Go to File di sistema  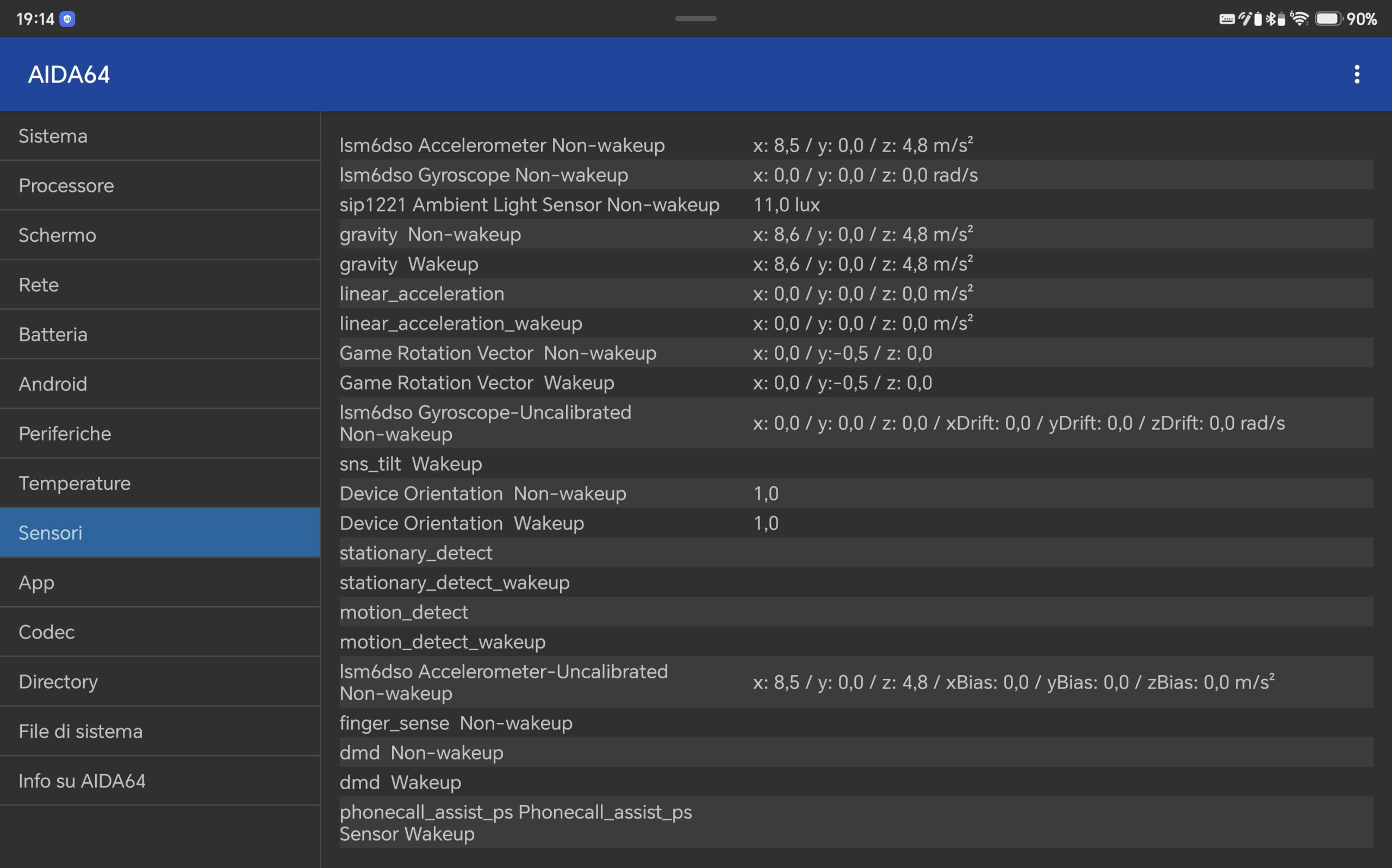[x=160, y=732]
